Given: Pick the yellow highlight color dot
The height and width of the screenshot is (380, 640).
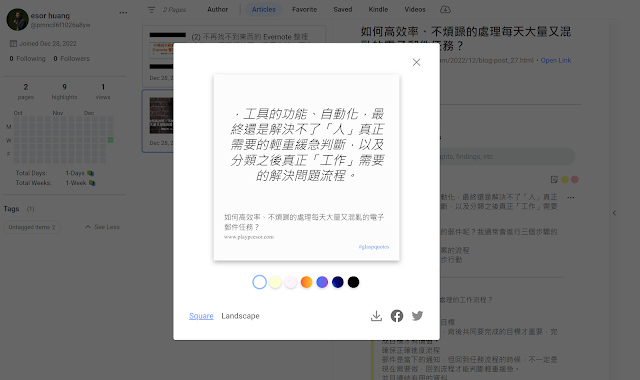Looking at the screenshot, I should (565, 180).
